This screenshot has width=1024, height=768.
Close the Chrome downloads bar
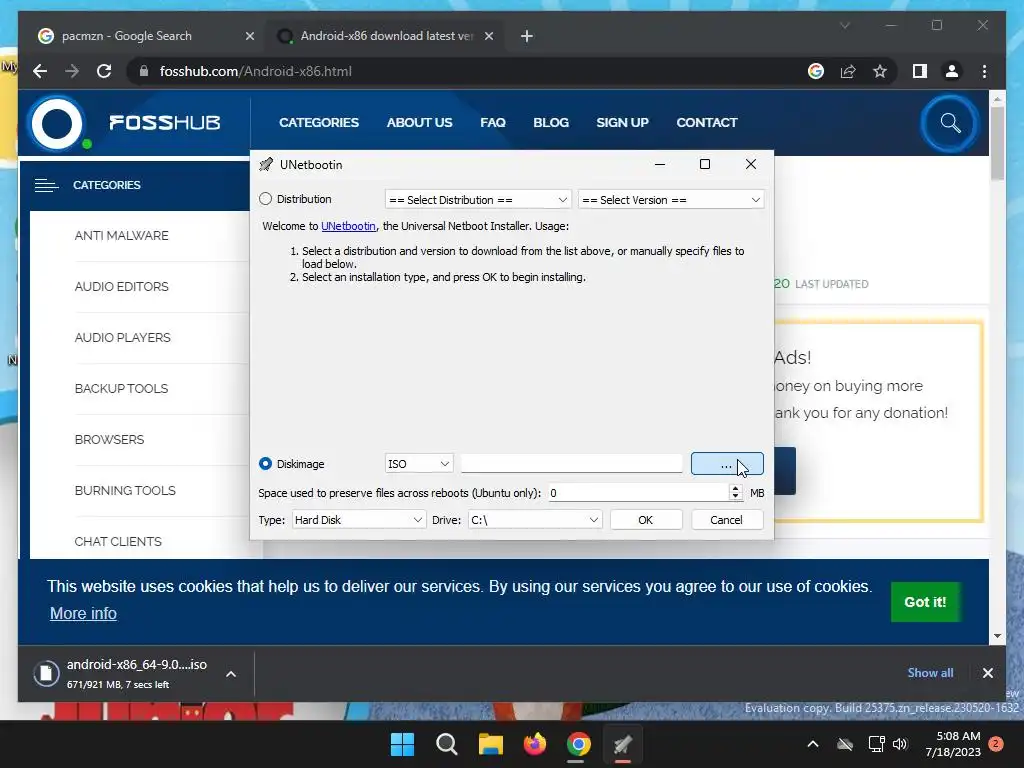(x=987, y=673)
